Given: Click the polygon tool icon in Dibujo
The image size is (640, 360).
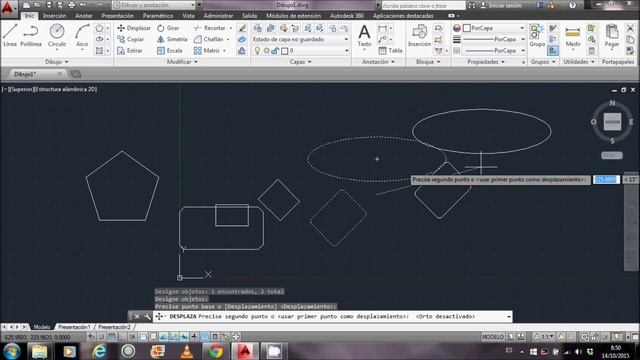Looking at the screenshot, I should coord(99,28).
